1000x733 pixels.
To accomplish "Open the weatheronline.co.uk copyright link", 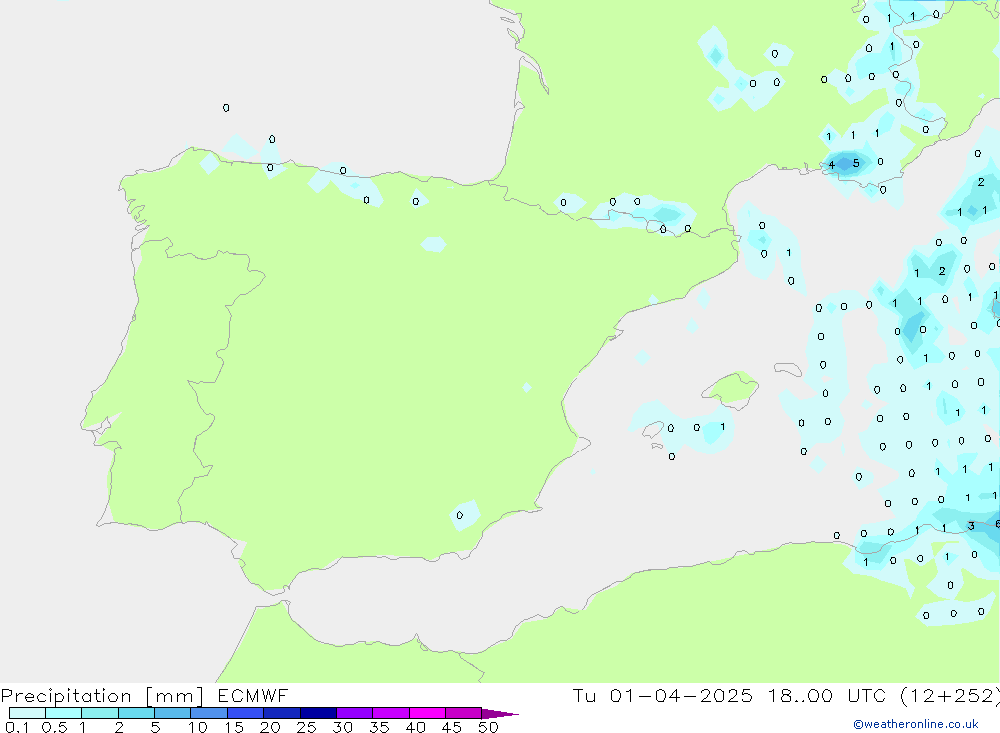I will tap(916, 724).
